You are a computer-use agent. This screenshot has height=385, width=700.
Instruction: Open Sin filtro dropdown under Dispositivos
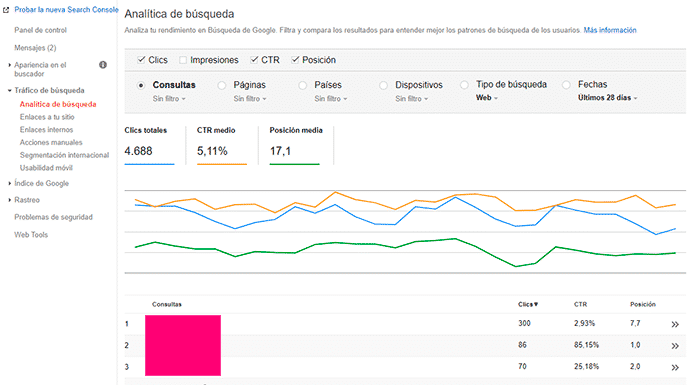(x=411, y=99)
